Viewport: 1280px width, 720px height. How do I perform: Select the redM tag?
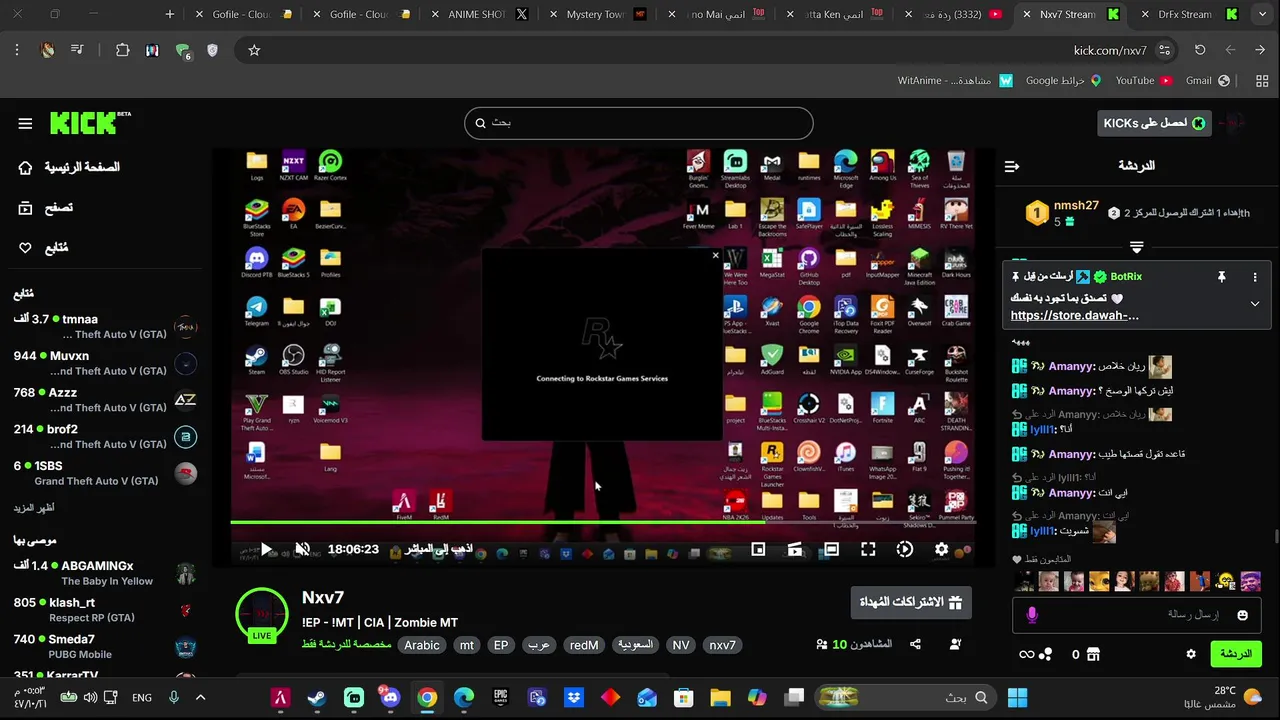(584, 645)
